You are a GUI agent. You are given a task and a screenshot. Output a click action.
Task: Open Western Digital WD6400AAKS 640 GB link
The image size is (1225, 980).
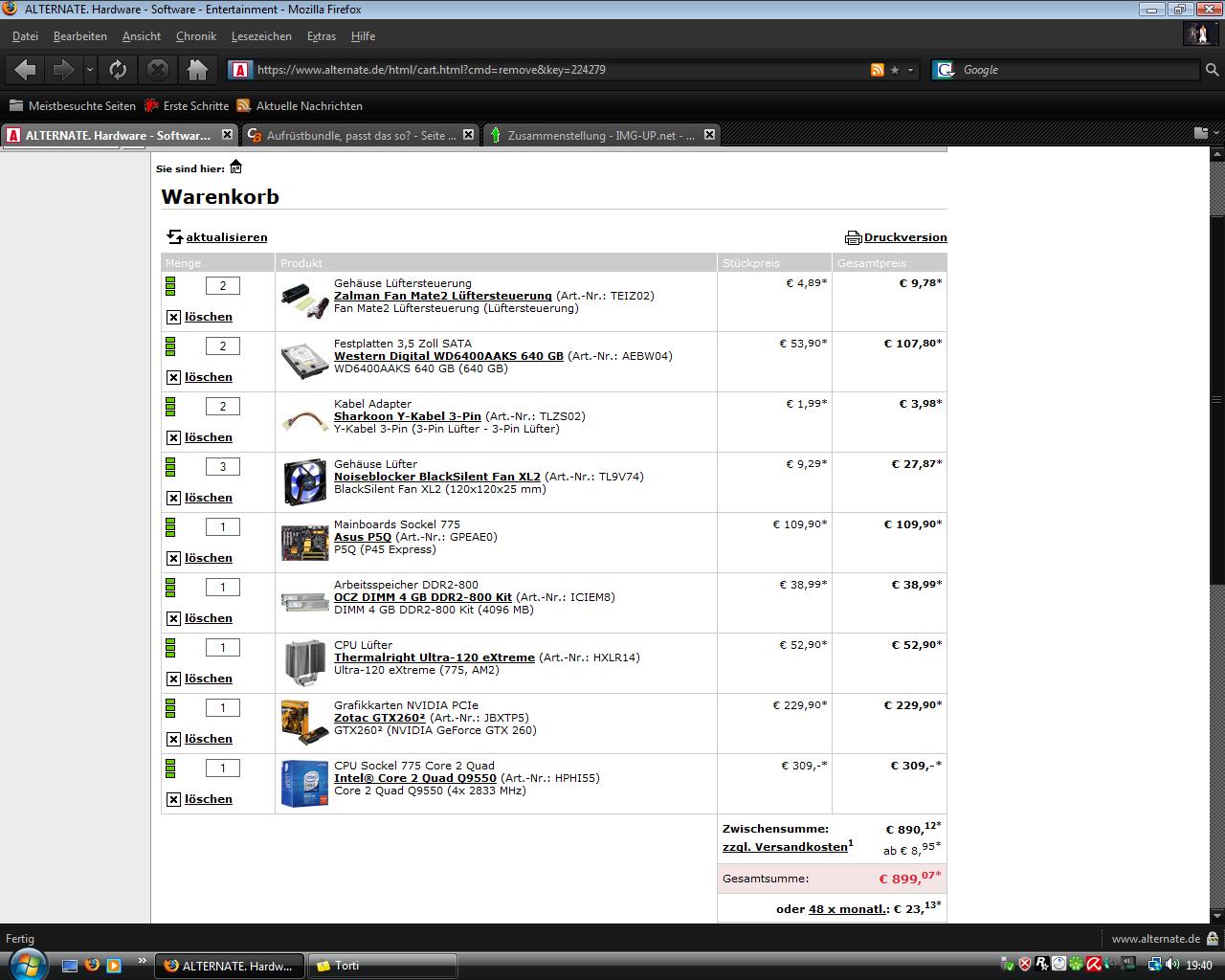pyautogui.click(x=449, y=356)
